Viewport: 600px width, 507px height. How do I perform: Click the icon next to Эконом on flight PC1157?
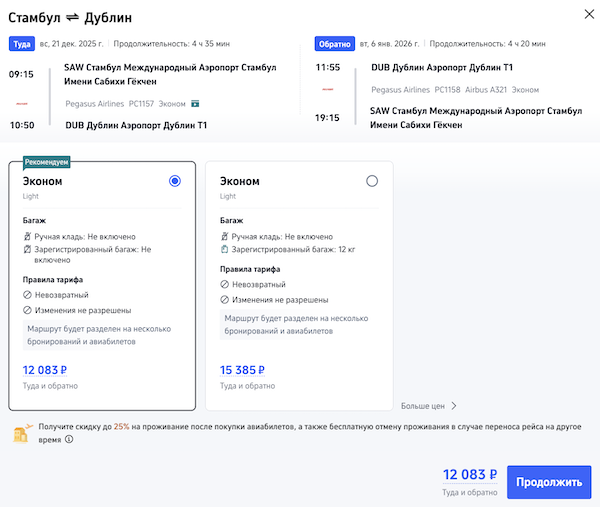point(196,102)
